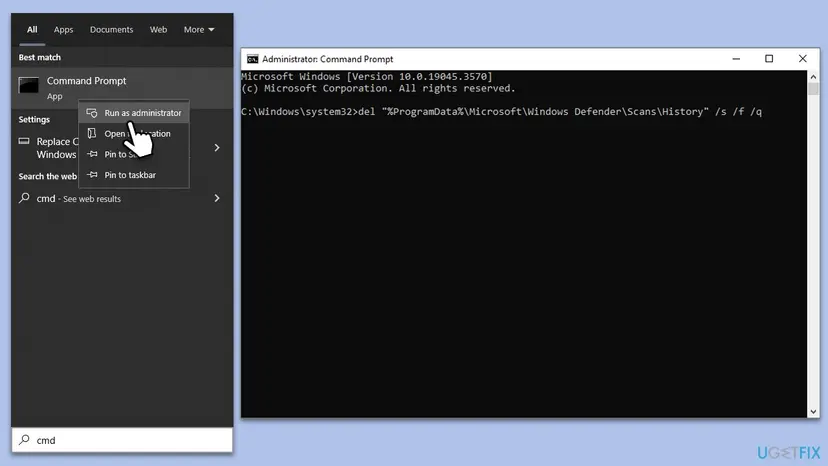Minimize the Command Prompt window
The image size is (828, 466).
tap(736, 59)
